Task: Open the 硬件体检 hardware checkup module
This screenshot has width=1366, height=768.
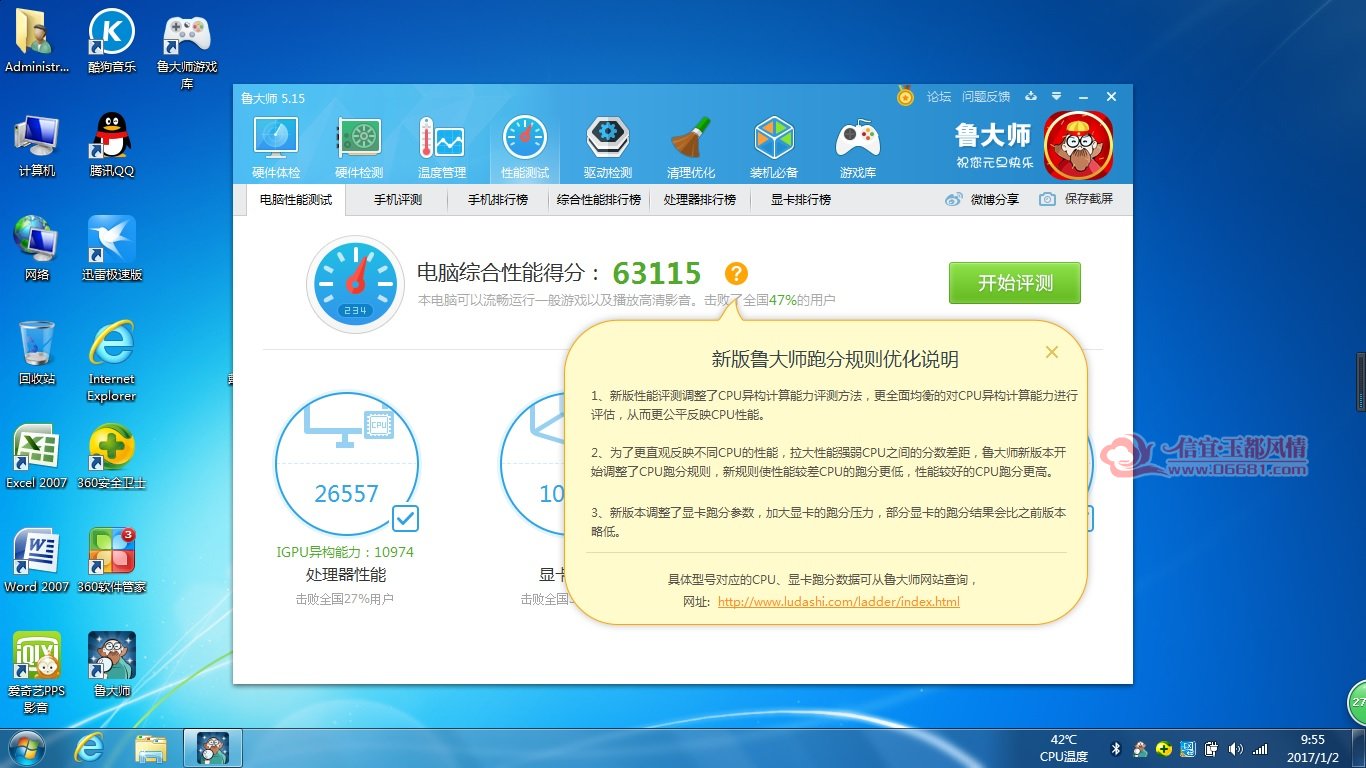Action: pyautogui.click(x=276, y=148)
